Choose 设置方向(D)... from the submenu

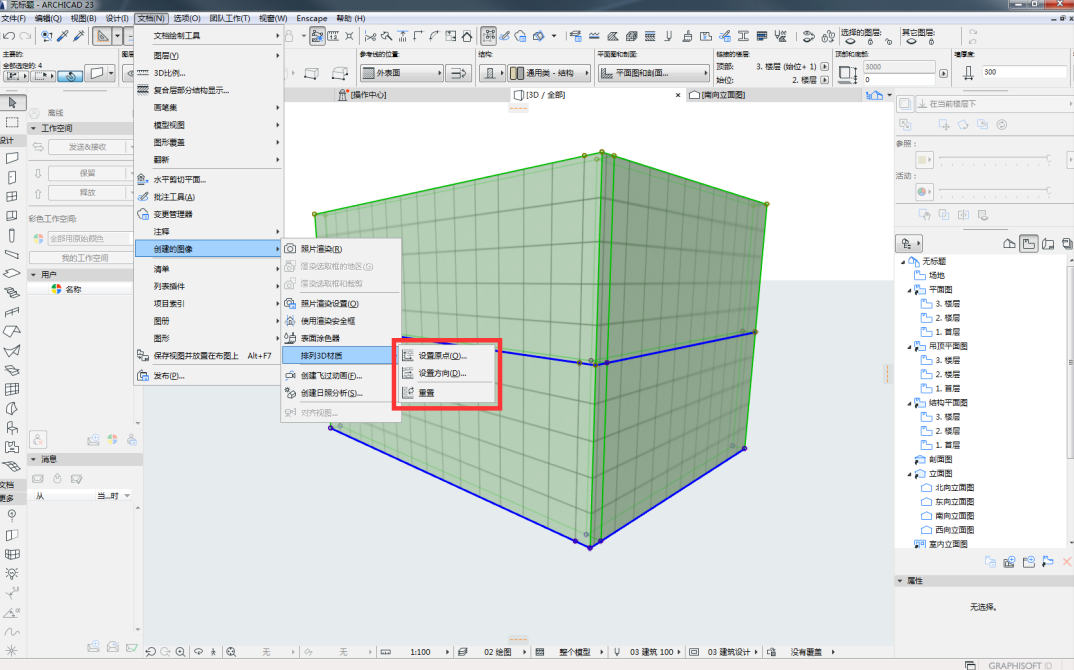pos(447,373)
